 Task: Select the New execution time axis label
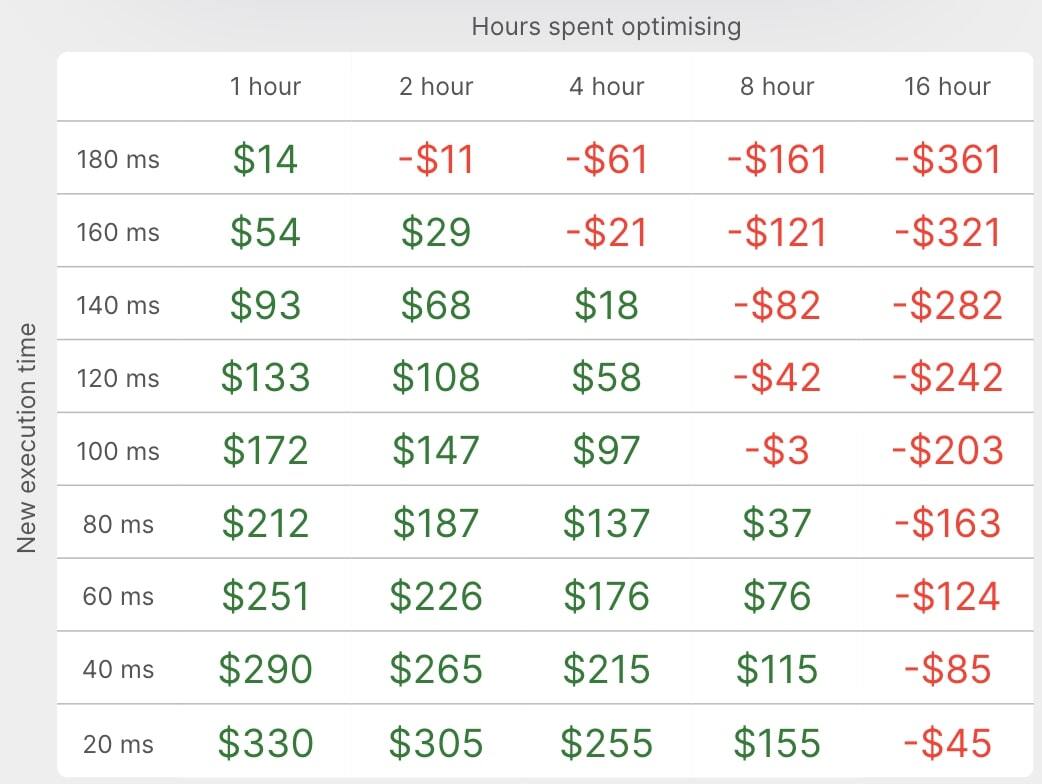[x=27, y=439]
